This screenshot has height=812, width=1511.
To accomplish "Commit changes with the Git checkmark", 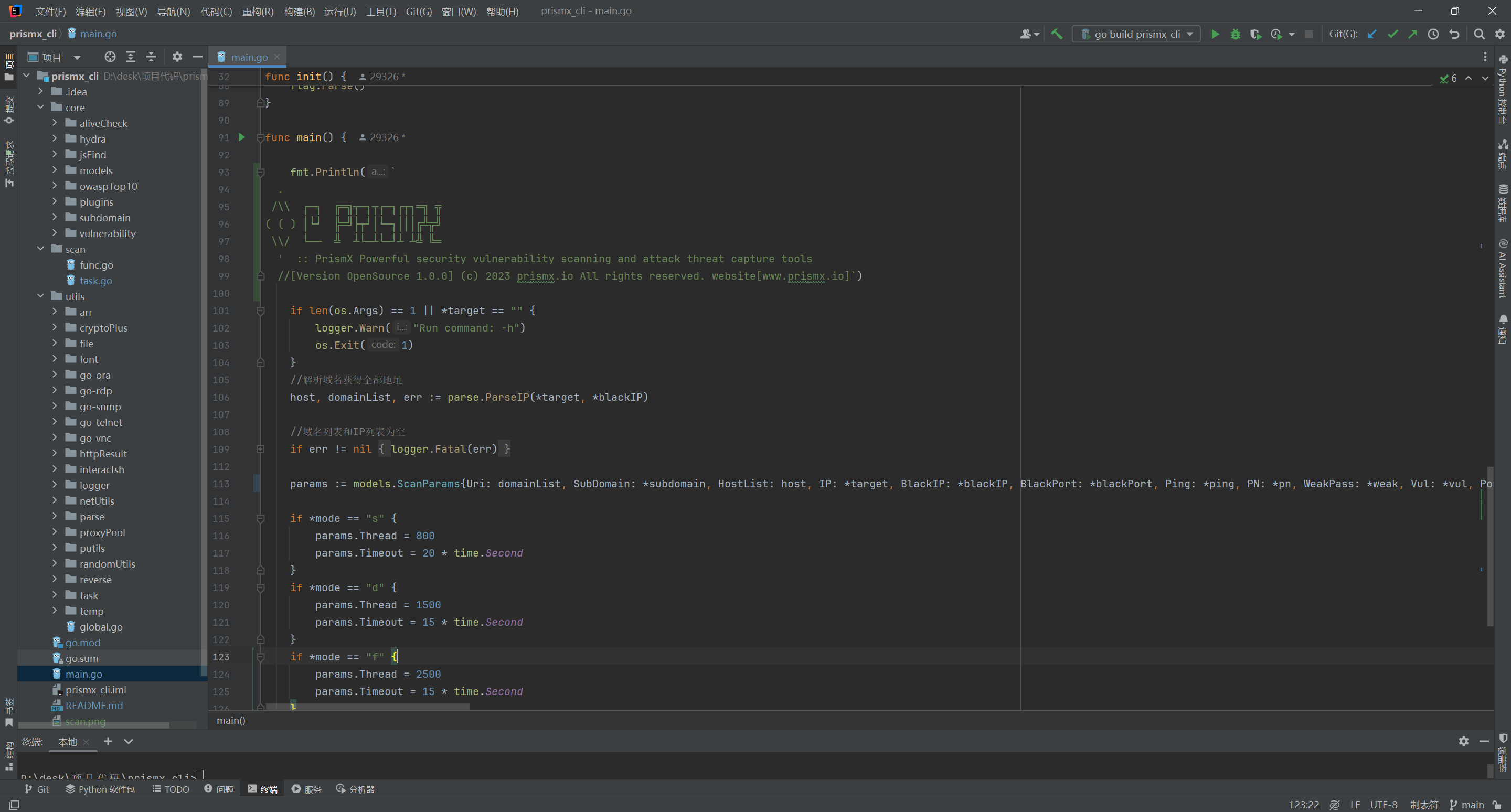I will pyautogui.click(x=1392, y=34).
